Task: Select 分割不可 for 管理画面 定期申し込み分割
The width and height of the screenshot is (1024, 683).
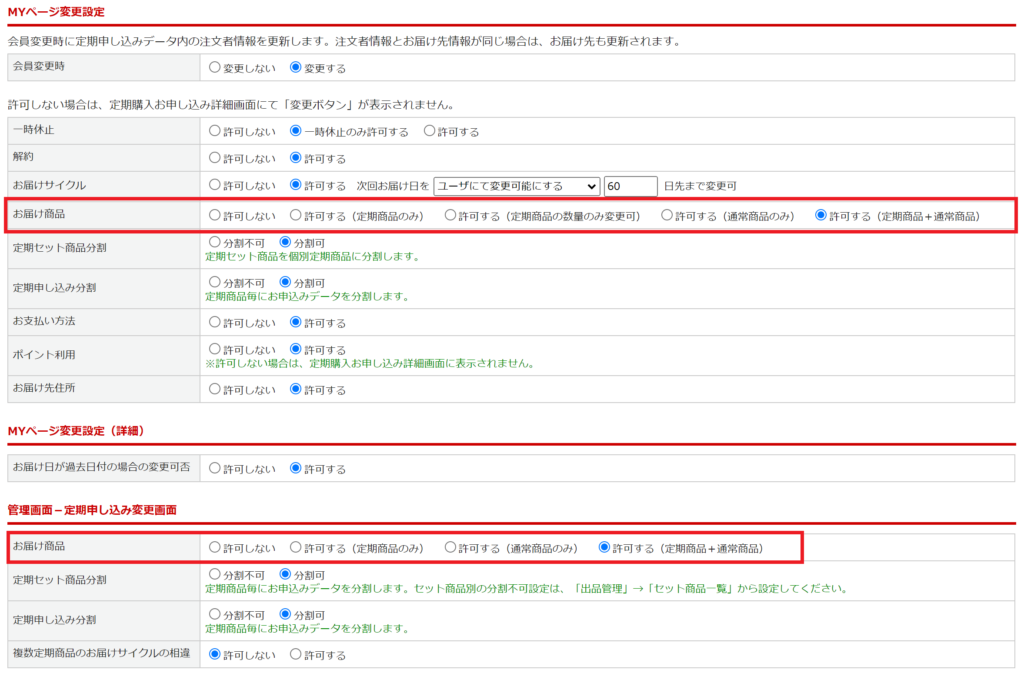Action: (x=214, y=614)
